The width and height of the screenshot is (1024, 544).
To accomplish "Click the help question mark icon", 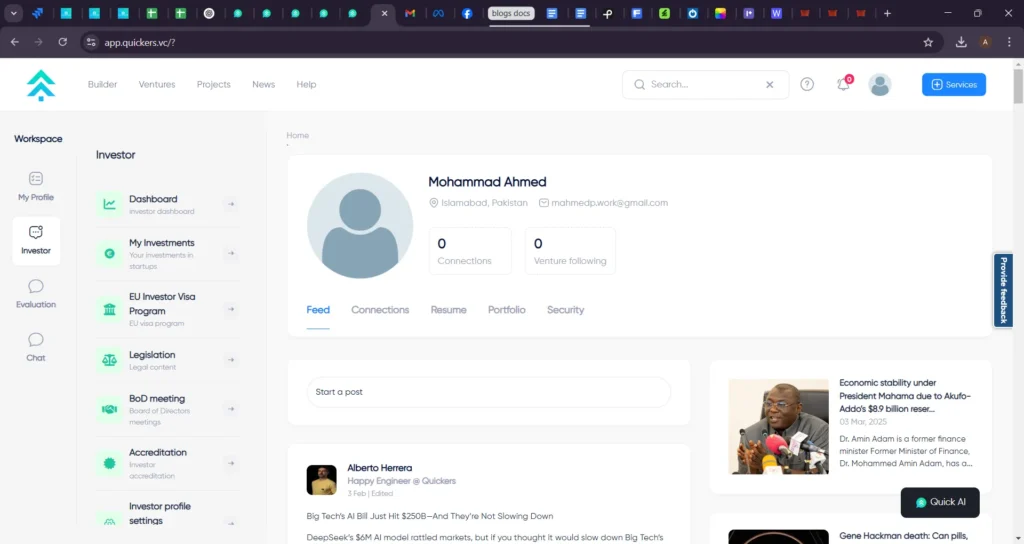I will click(807, 85).
